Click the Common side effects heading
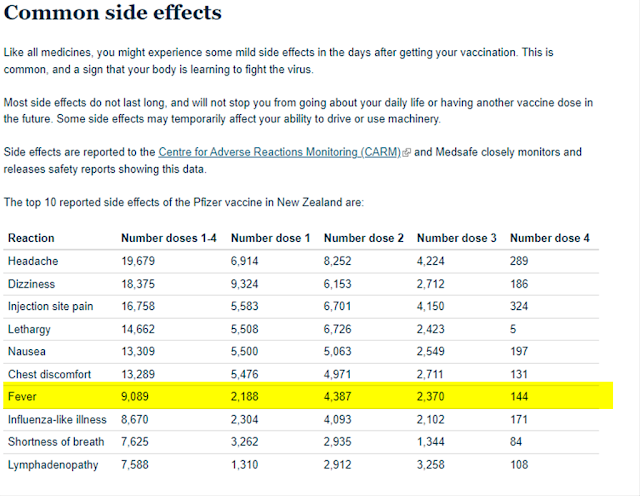The image size is (640, 496). (113, 12)
